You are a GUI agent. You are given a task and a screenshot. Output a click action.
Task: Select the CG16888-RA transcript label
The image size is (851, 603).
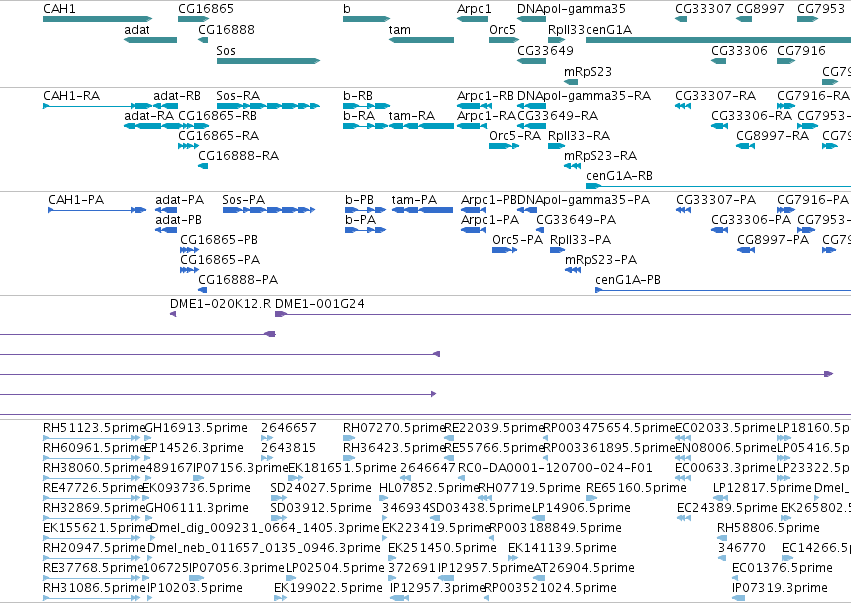coord(239,156)
